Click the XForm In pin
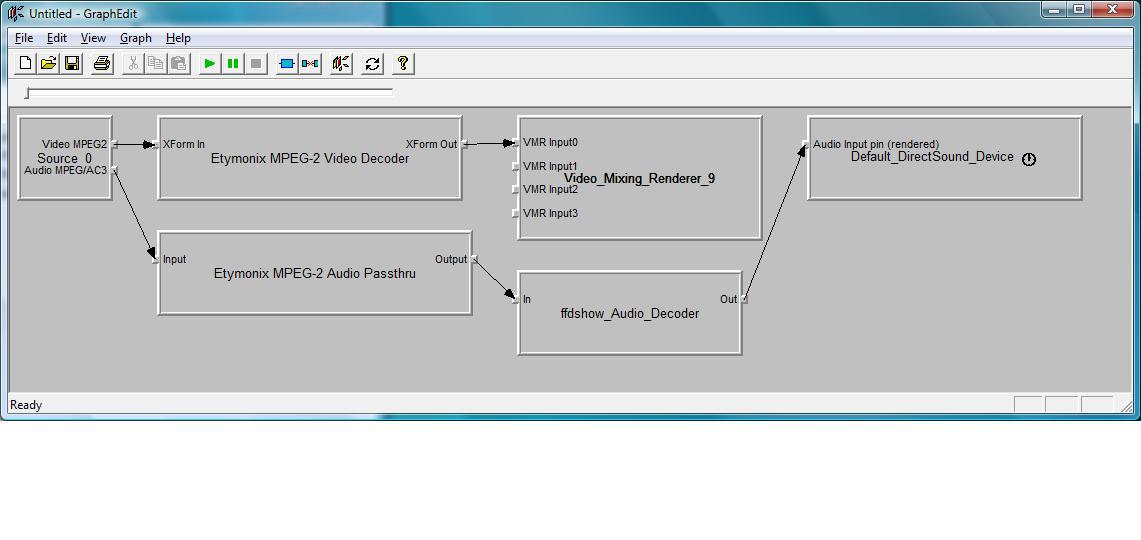 156,145
